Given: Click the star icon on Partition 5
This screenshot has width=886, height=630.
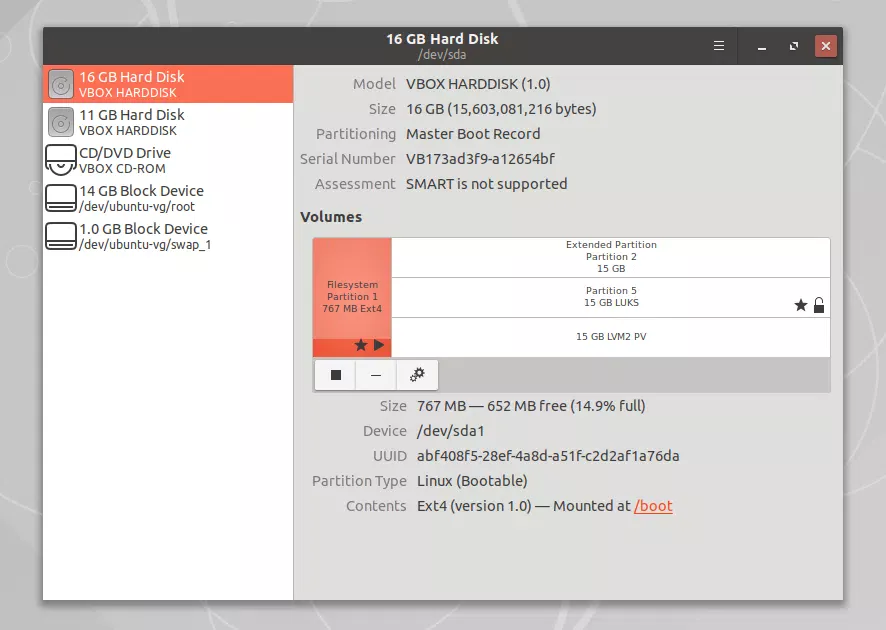Looking at the screenshot, I should click(x=800, y=305).
